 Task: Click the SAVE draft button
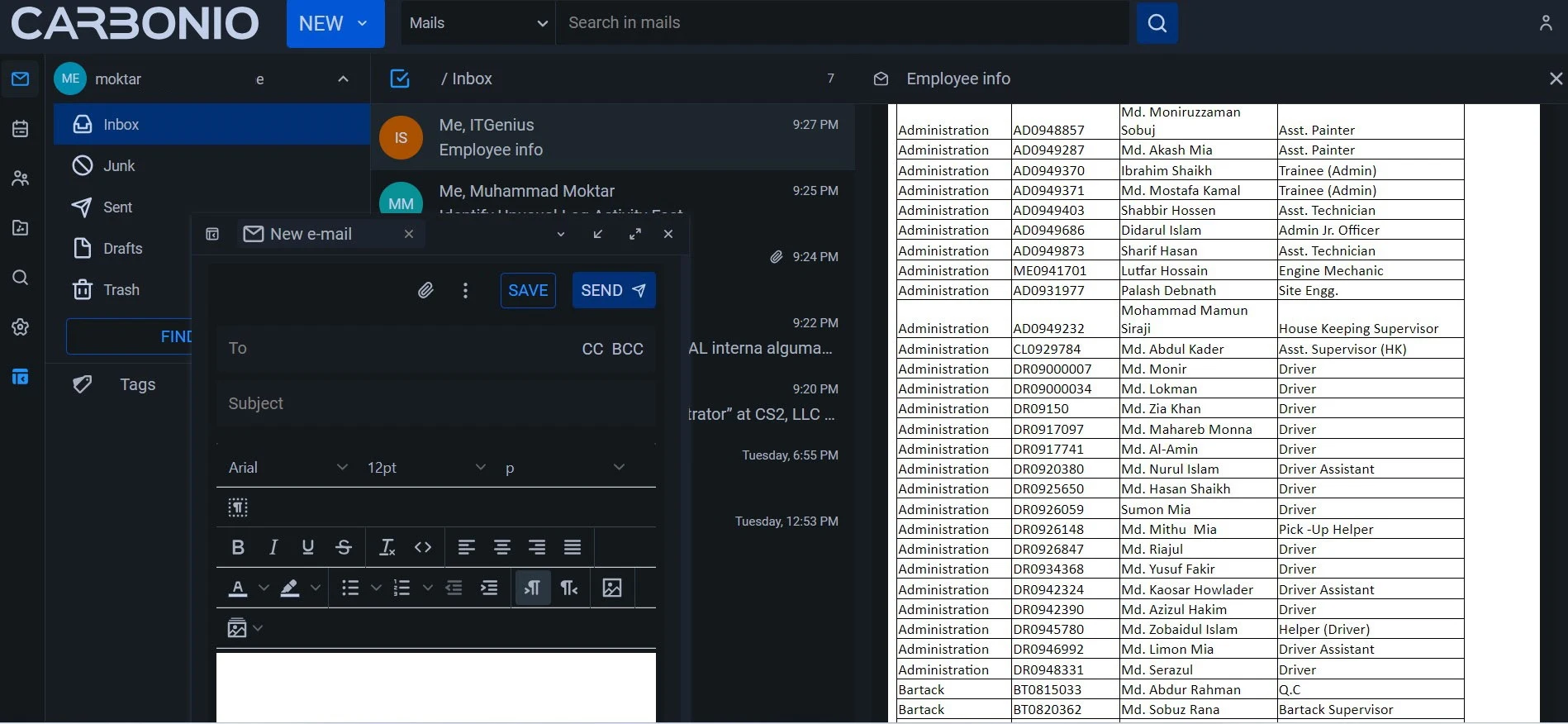tap(528, 290)
